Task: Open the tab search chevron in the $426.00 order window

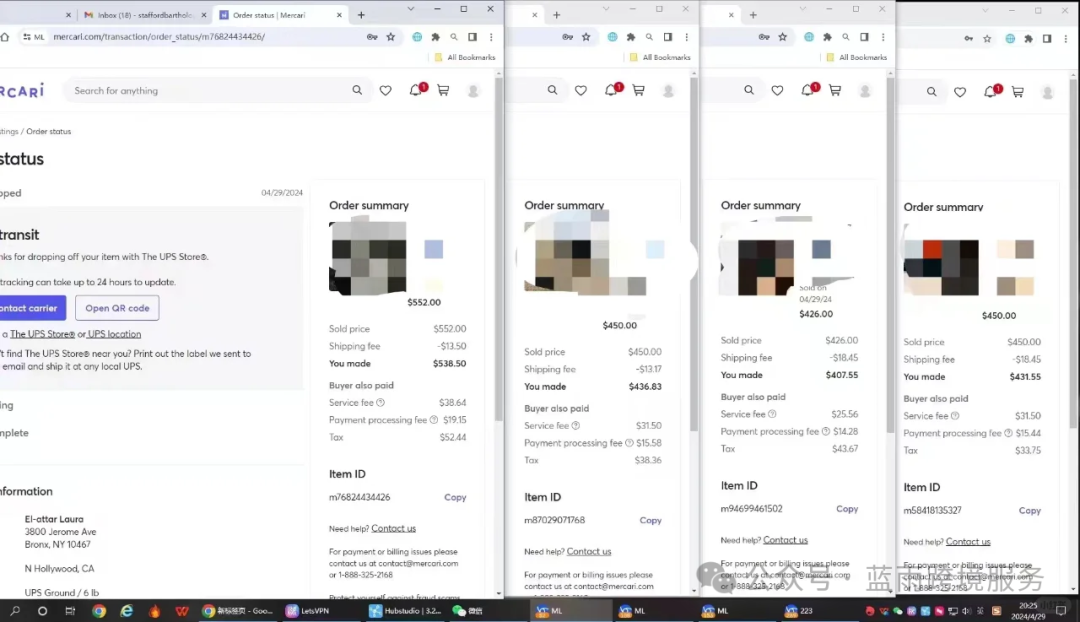Action: 802,9
